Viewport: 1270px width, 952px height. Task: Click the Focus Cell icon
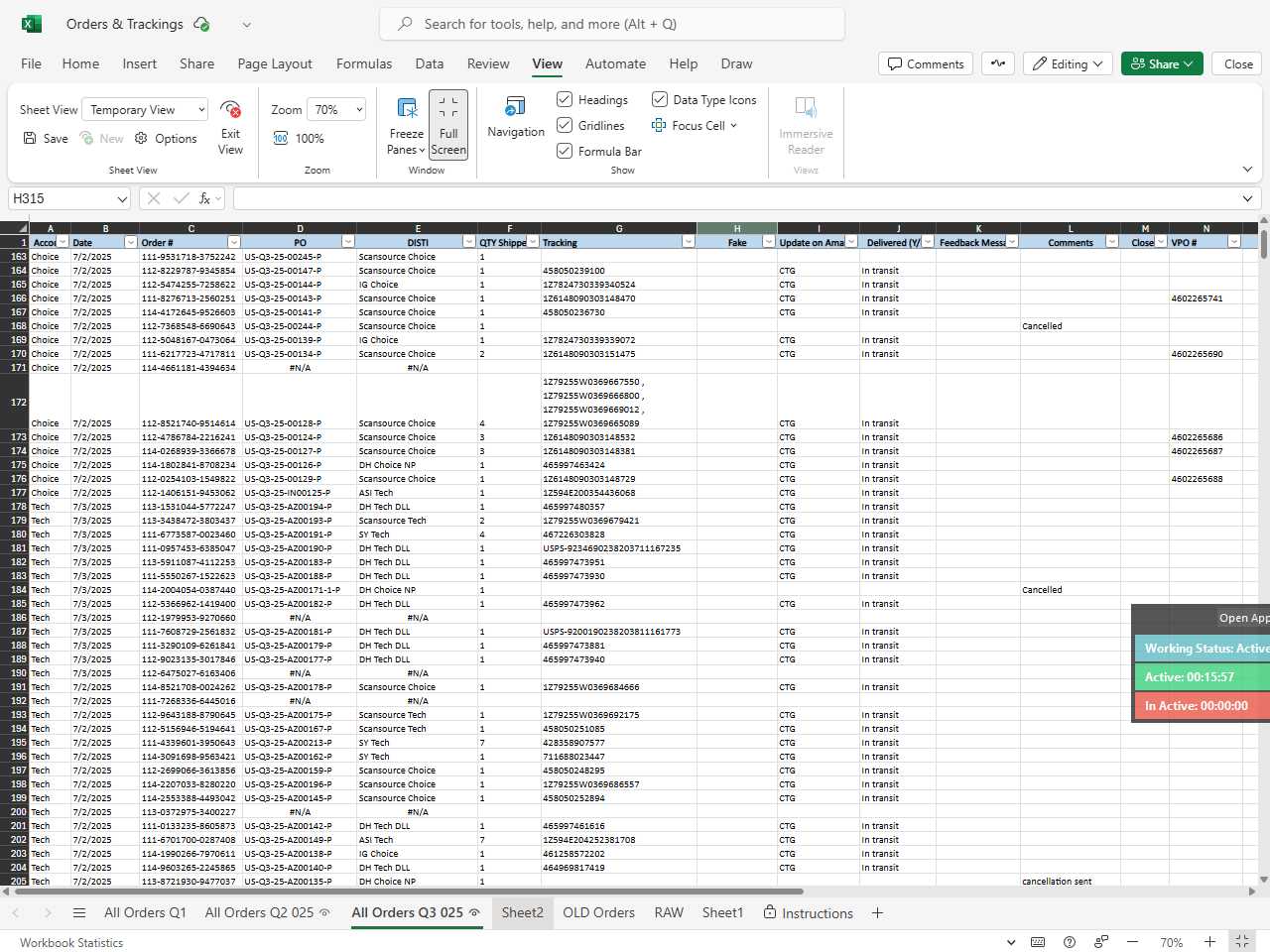659,126
